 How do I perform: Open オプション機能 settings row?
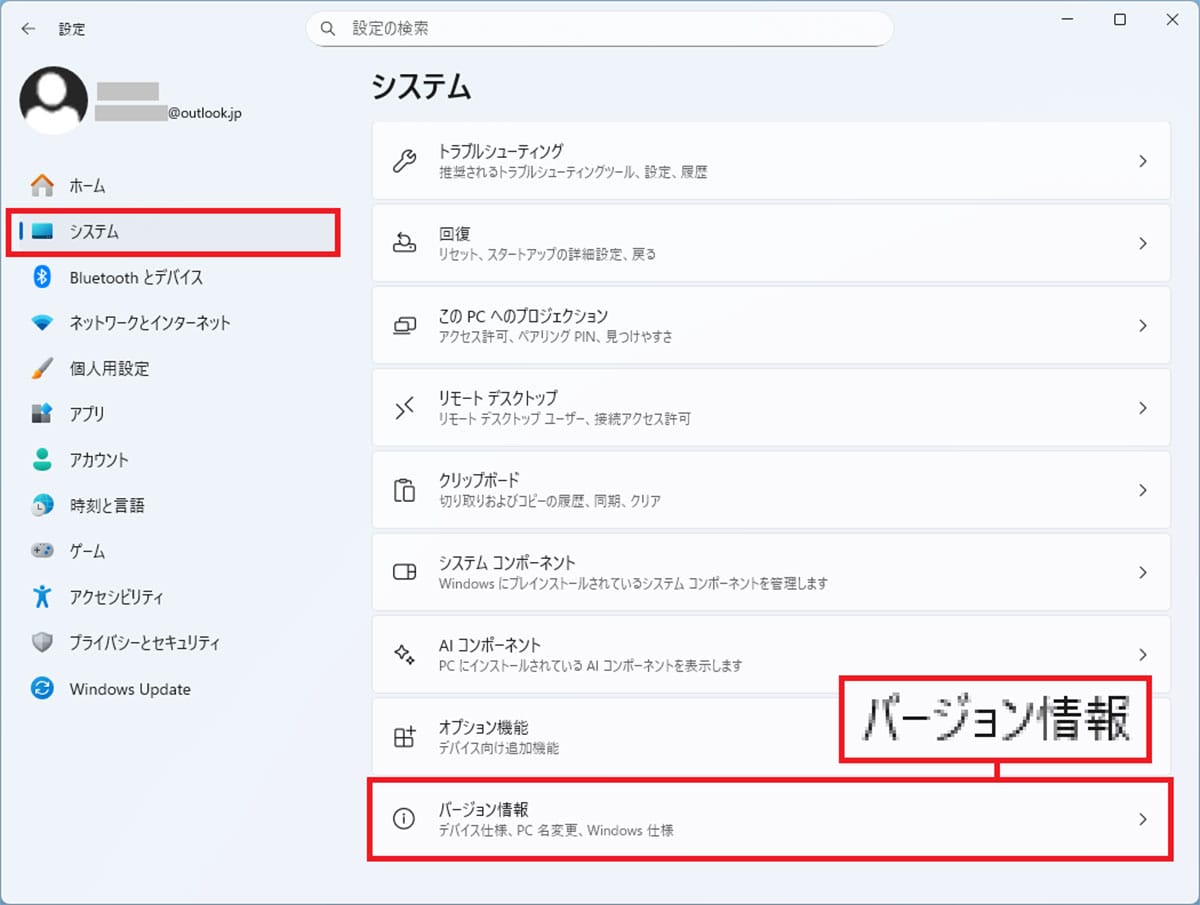pos(600,737)
